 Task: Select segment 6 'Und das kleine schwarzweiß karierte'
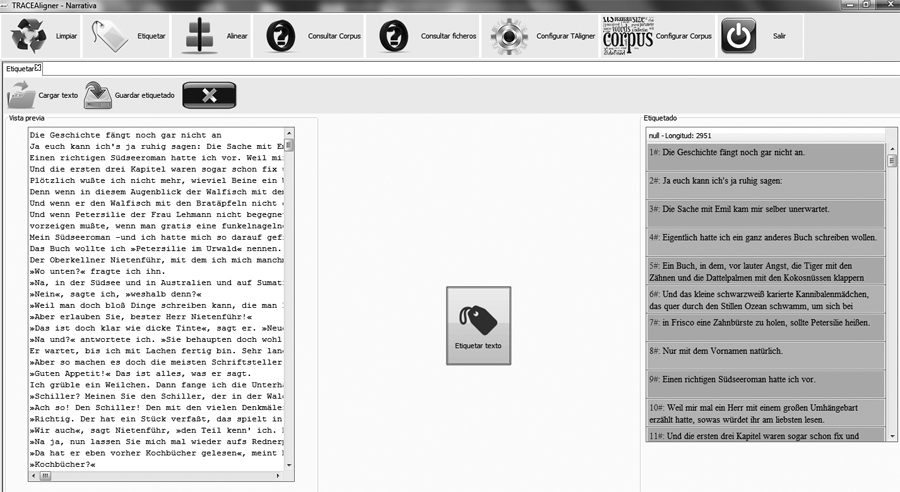pos(765,299)
